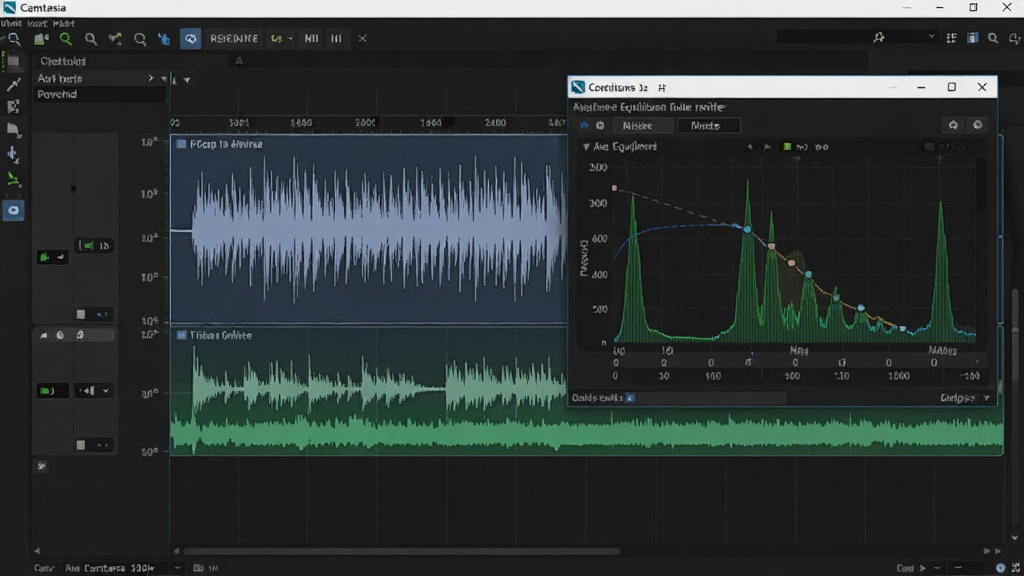Click the round icon beside the dialog's home icon

pyautogui.click(x=600, y=125)
